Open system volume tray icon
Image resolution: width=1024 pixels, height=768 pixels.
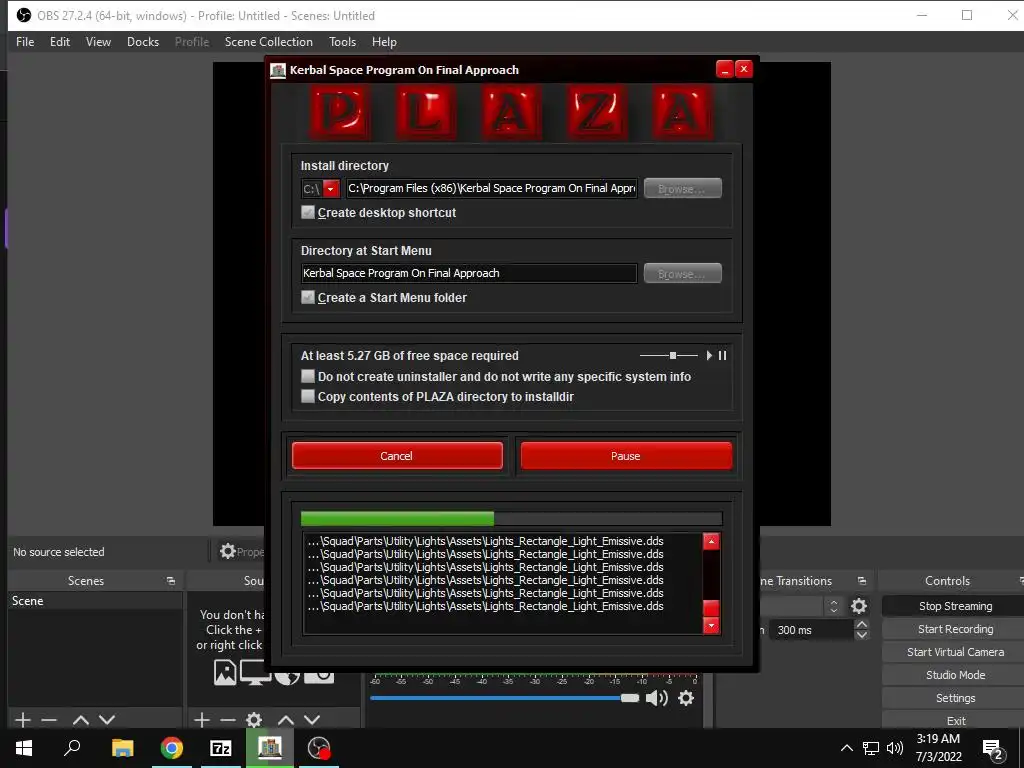click(x=895, y=748)
